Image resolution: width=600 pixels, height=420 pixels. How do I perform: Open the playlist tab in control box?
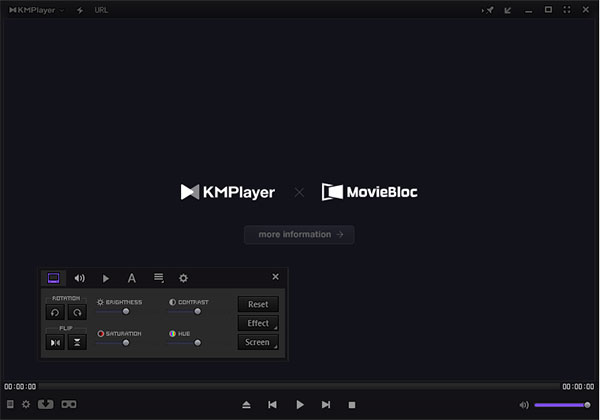click(x=158, y=278)
